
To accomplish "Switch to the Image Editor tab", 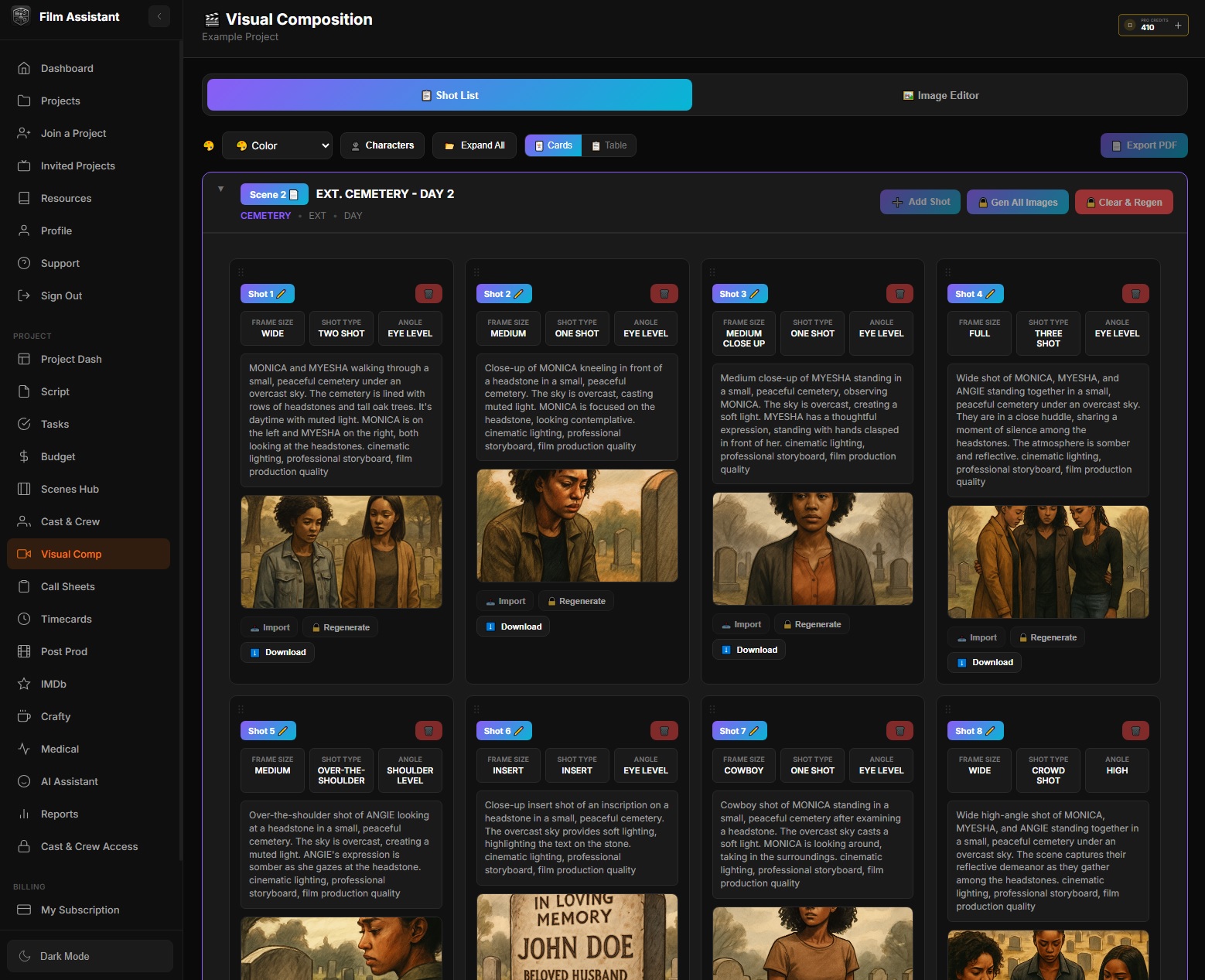I will click(940, 95).
